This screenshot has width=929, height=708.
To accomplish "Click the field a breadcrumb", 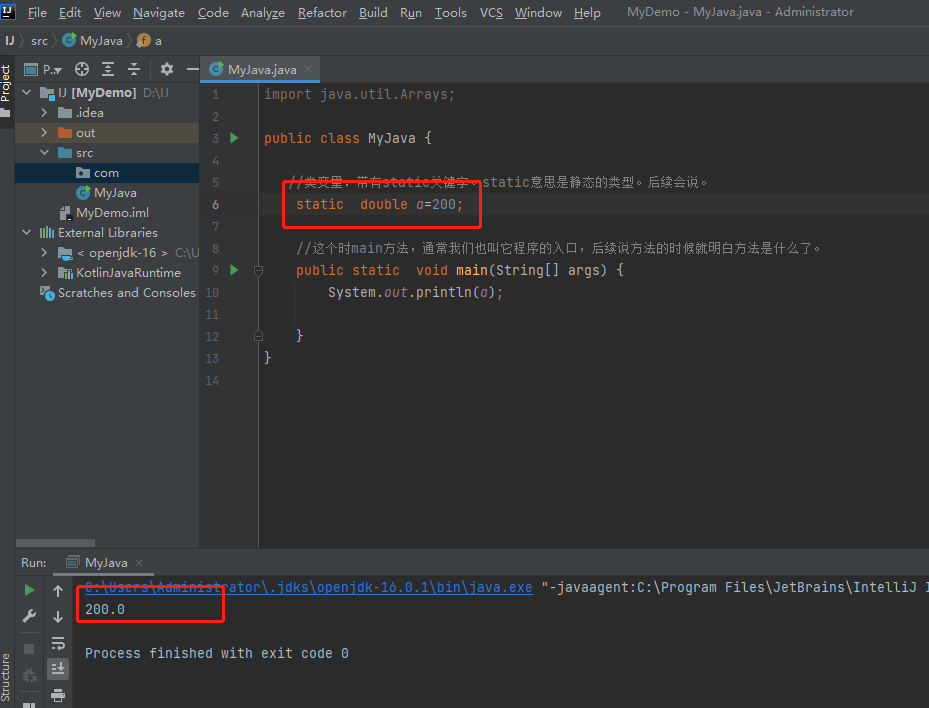I will [x=149, y=41].
